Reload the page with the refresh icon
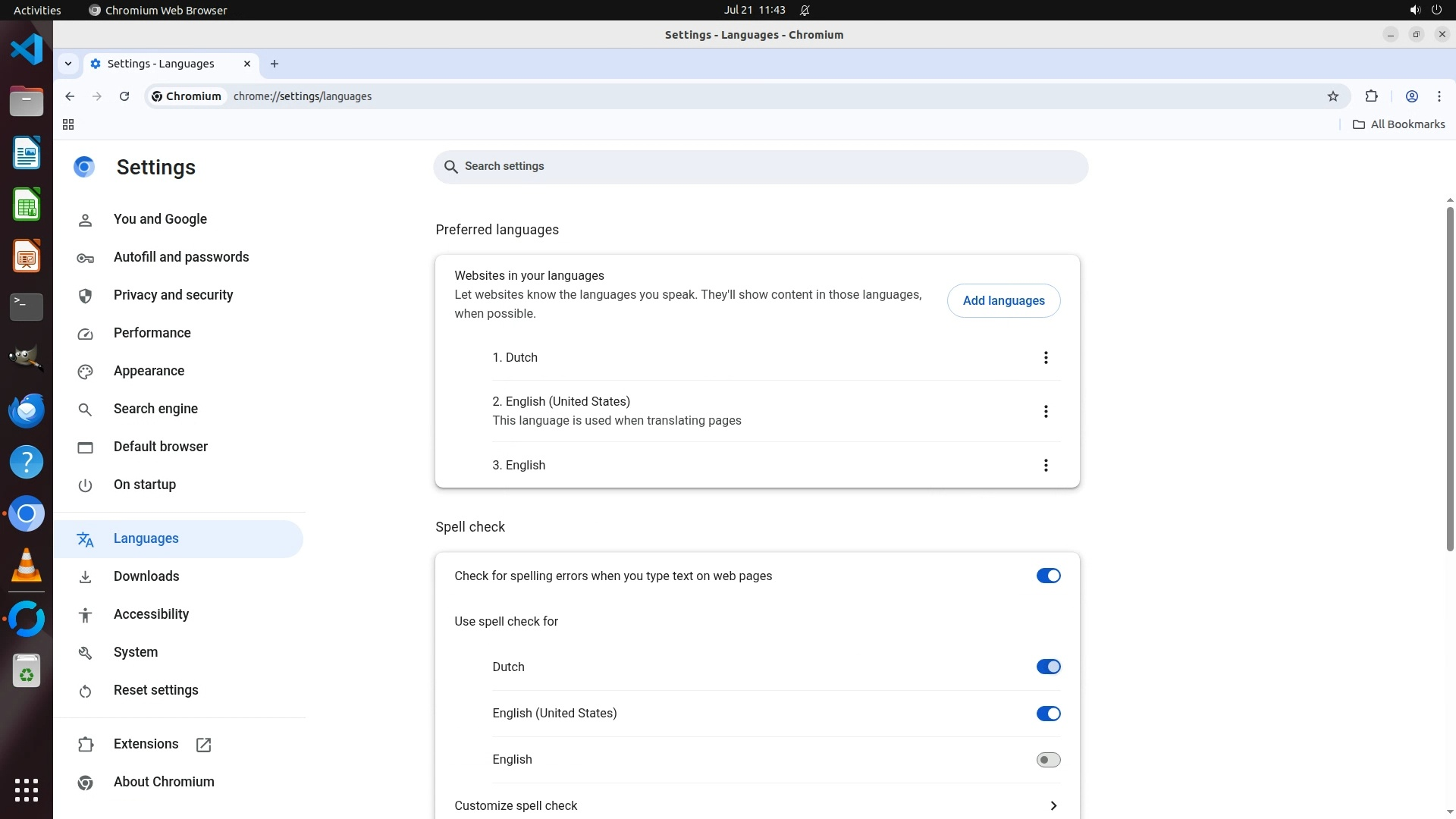Screen dimensions: 1456x819 click(124, 96)
